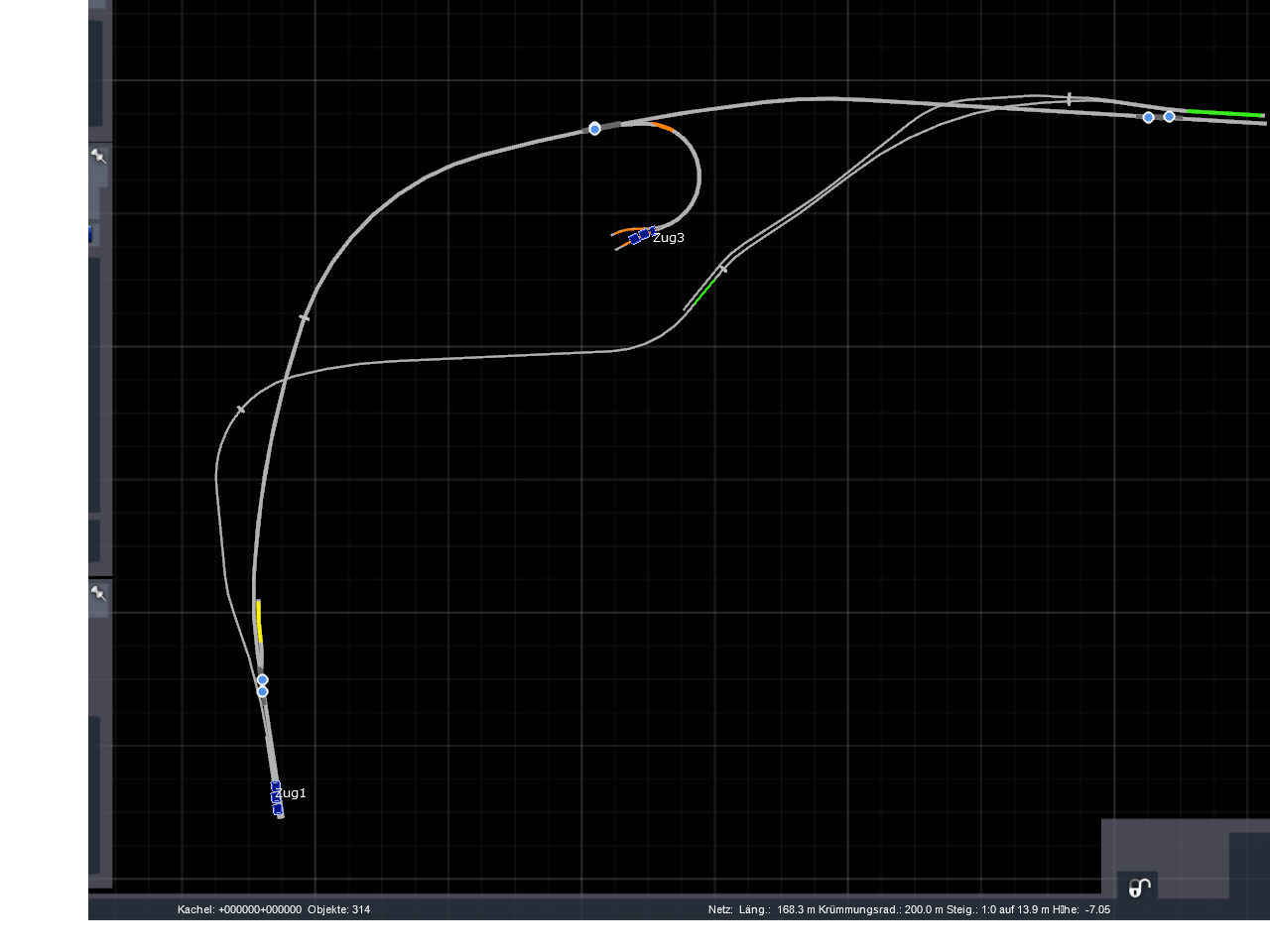Viewport: 1270px width, 952px height.
Task: Click the Zug1 text label
Action: [292, 793]
